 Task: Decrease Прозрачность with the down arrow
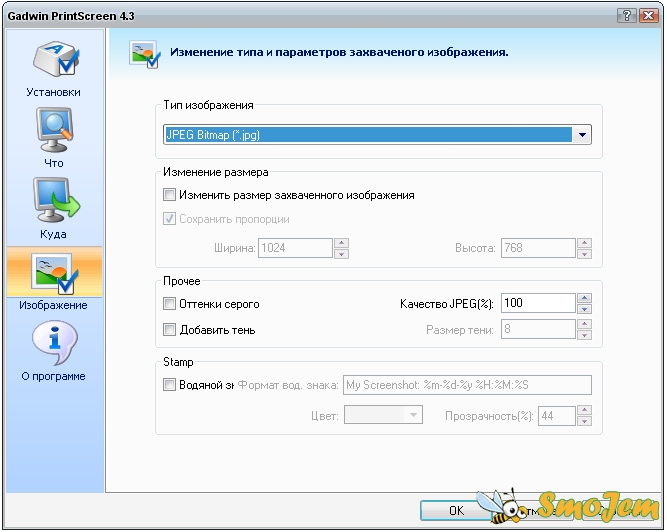584,421
